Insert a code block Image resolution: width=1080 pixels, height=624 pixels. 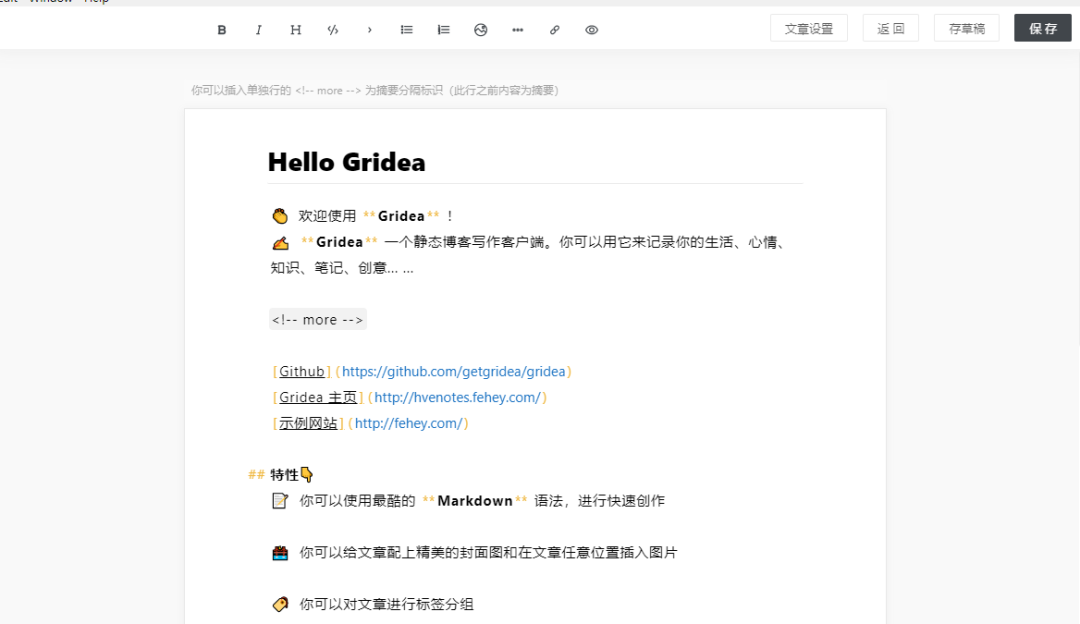[333, 30]
